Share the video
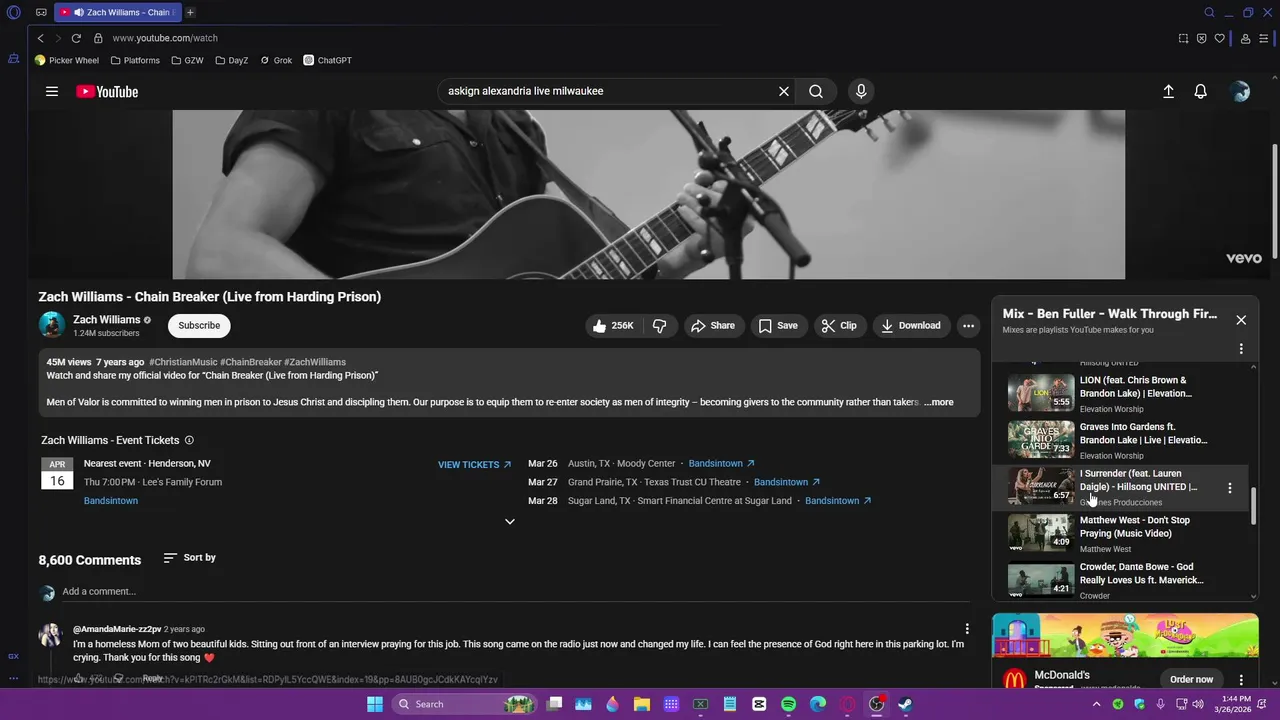The width and height of the screenshot is (1280, 720). [x=713, y=325]
